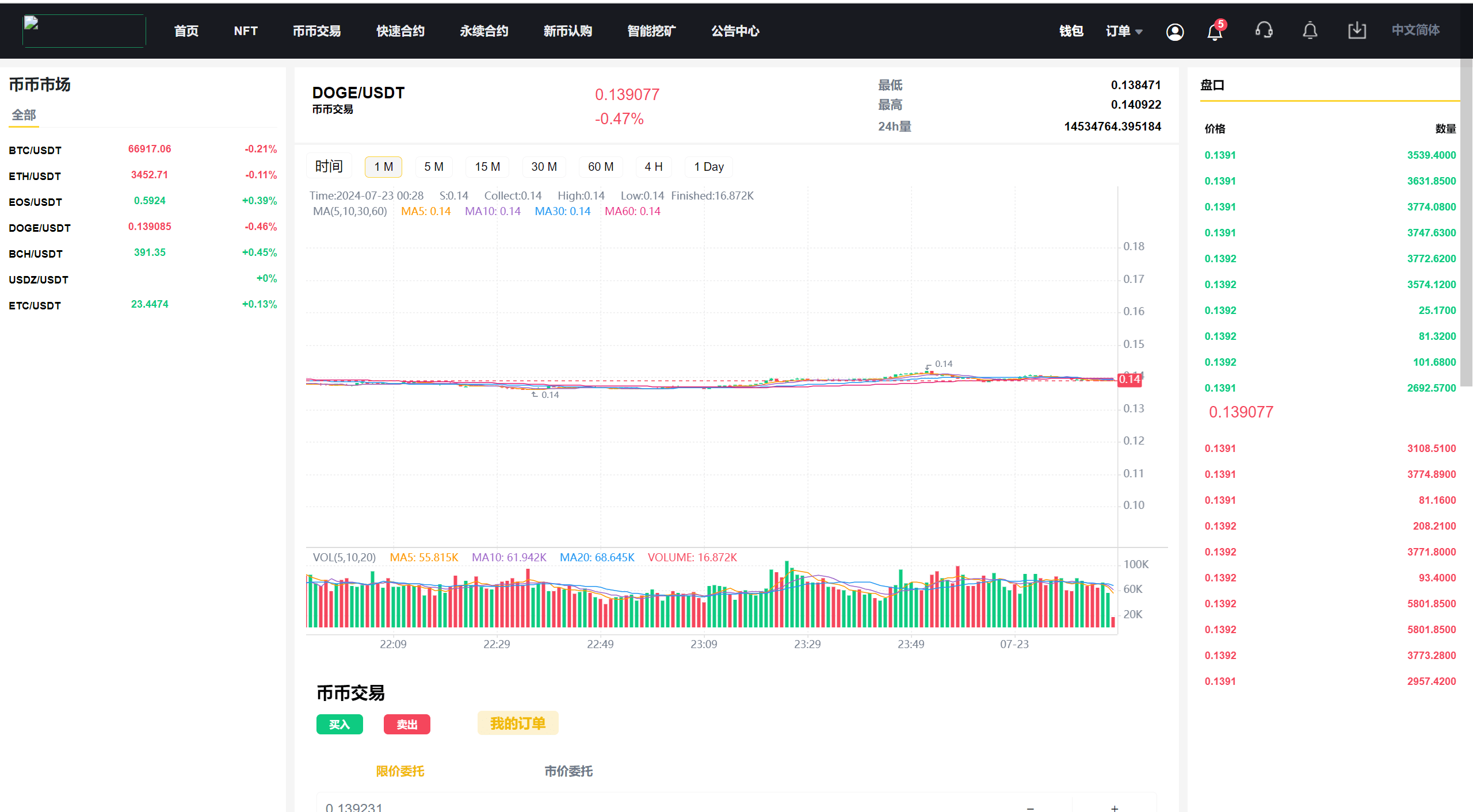Viewport: 1473px width, 812px height.
Task: Click the download app icon
Action: pos(1357,30)
